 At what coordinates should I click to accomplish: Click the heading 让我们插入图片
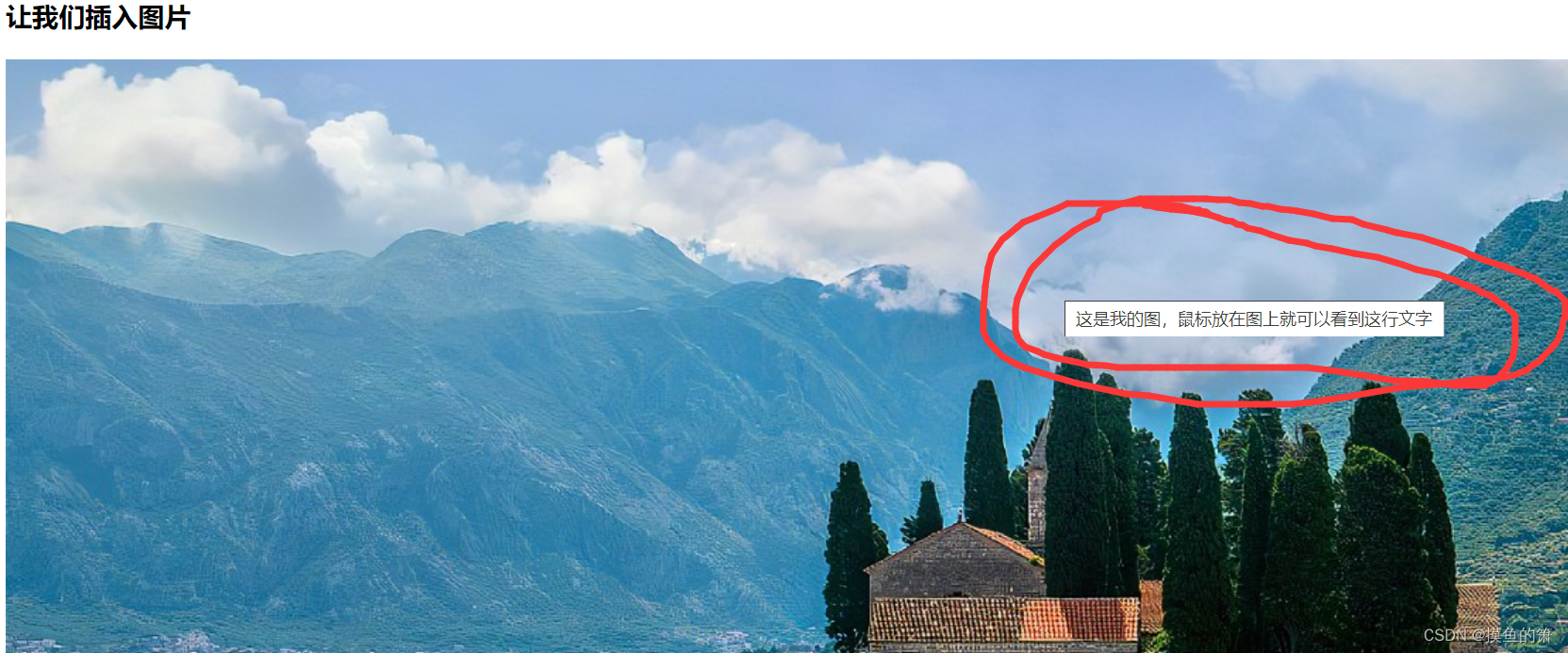click(98, 17)
